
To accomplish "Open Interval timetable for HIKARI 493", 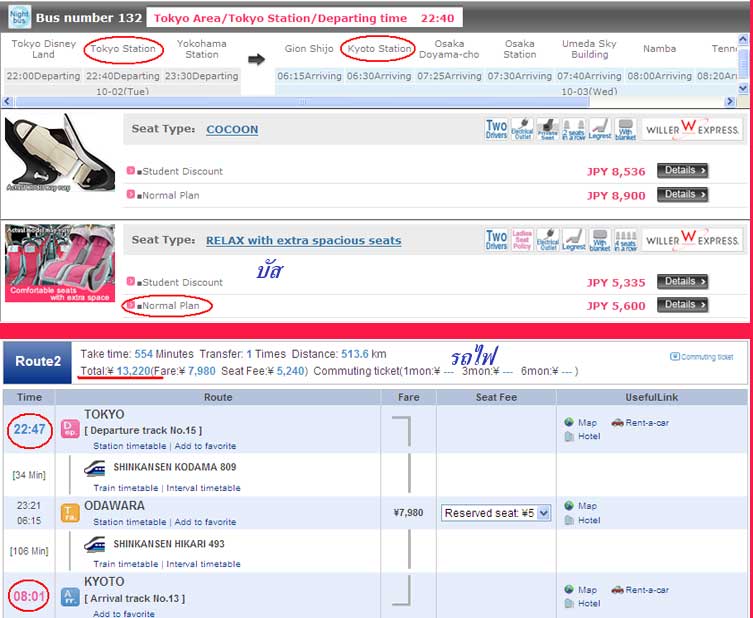I will click(204, 564).
